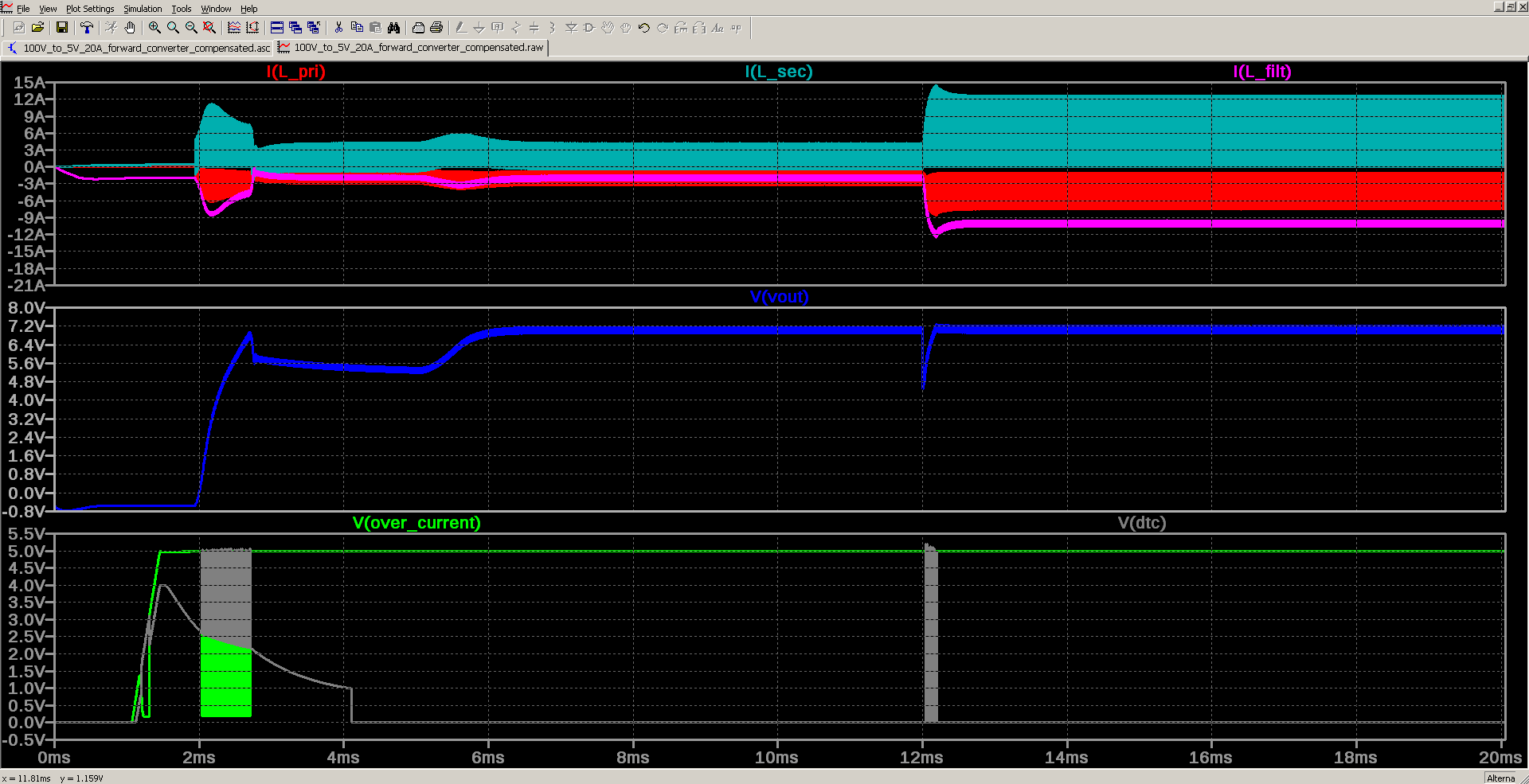Click the Print Setup icon

tap(418, 28)
